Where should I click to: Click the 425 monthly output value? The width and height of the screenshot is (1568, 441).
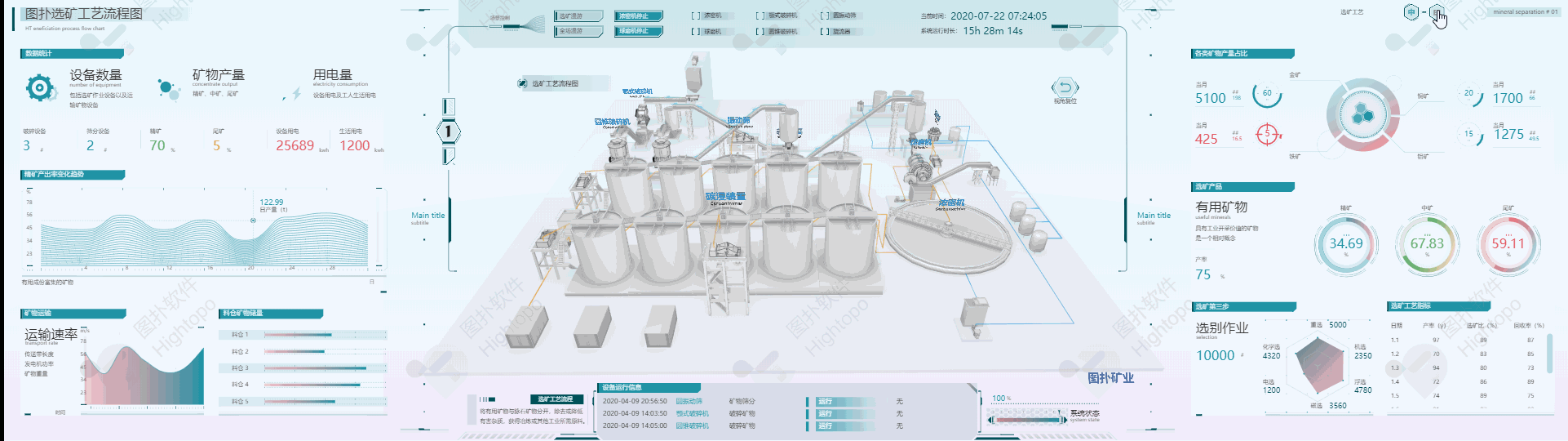point(1207,139)
